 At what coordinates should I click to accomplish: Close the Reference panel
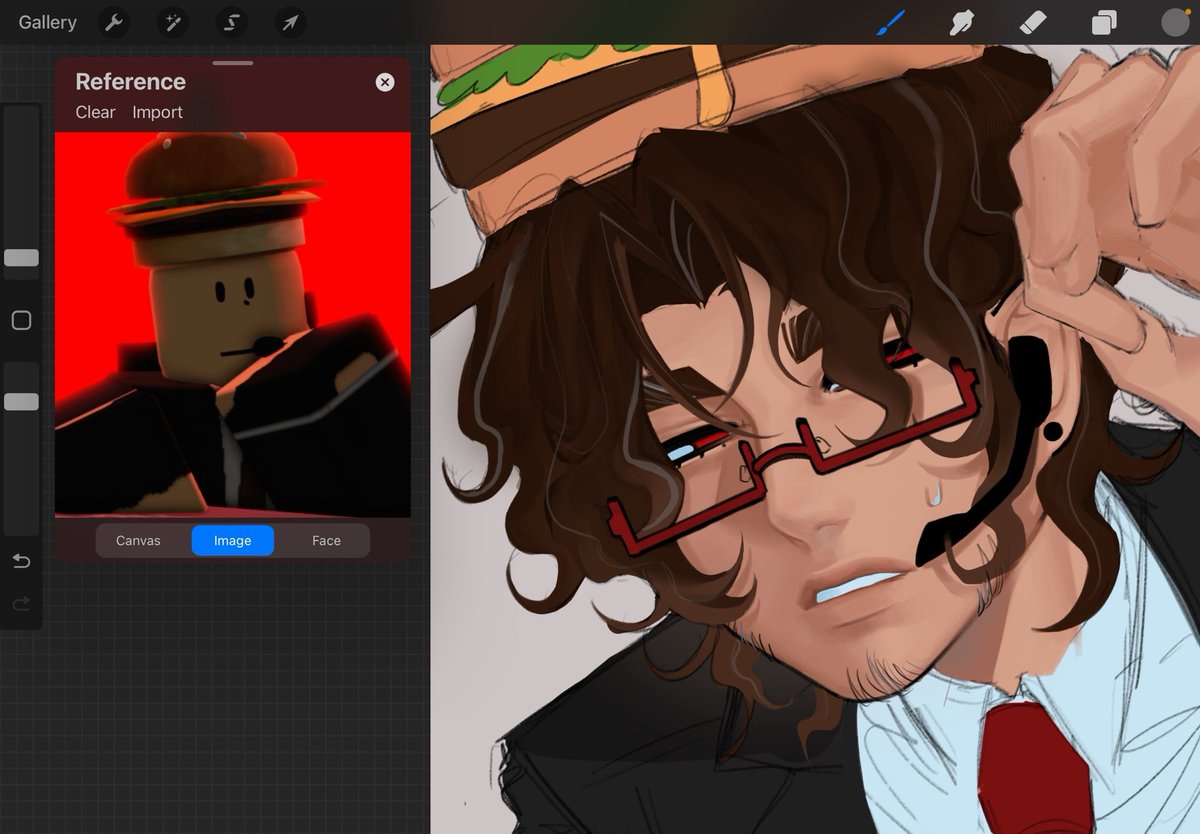(x=385, y=82)
